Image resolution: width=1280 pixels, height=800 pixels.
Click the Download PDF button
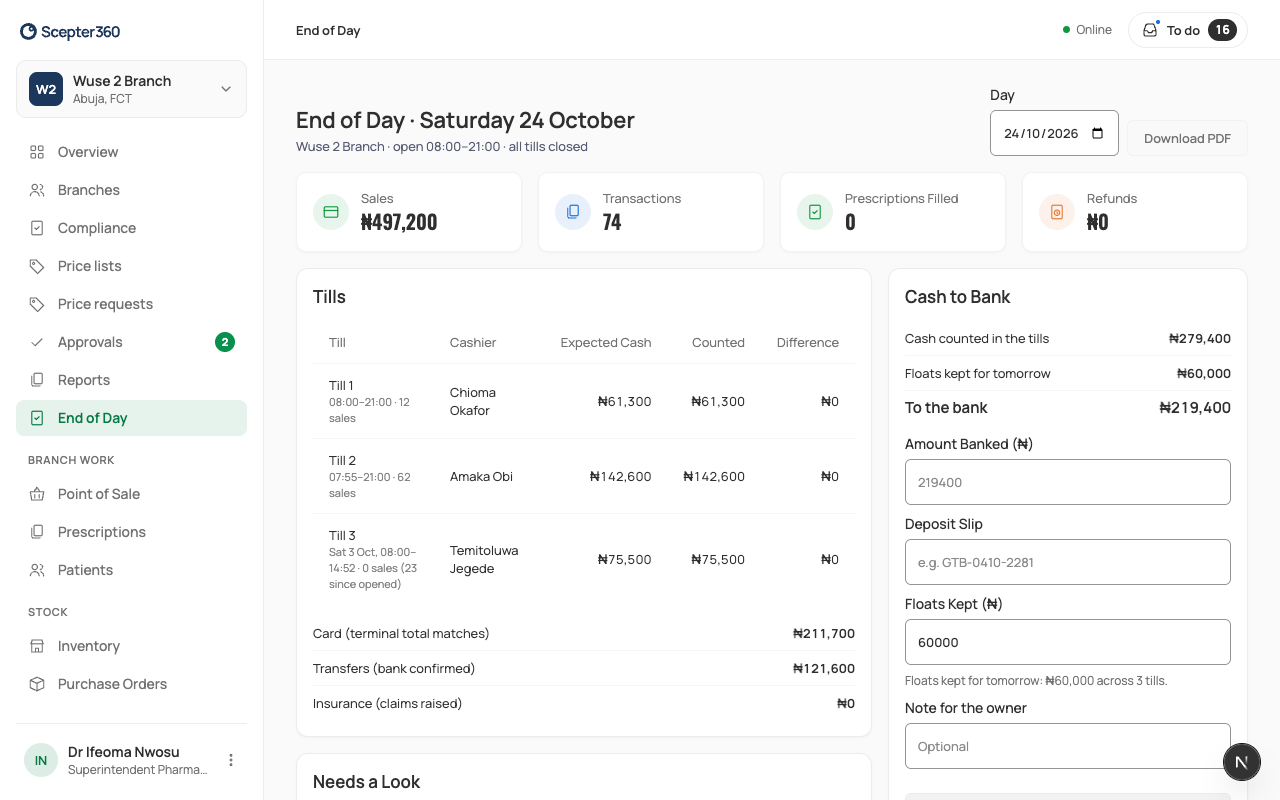click(x=1187, y=138)
